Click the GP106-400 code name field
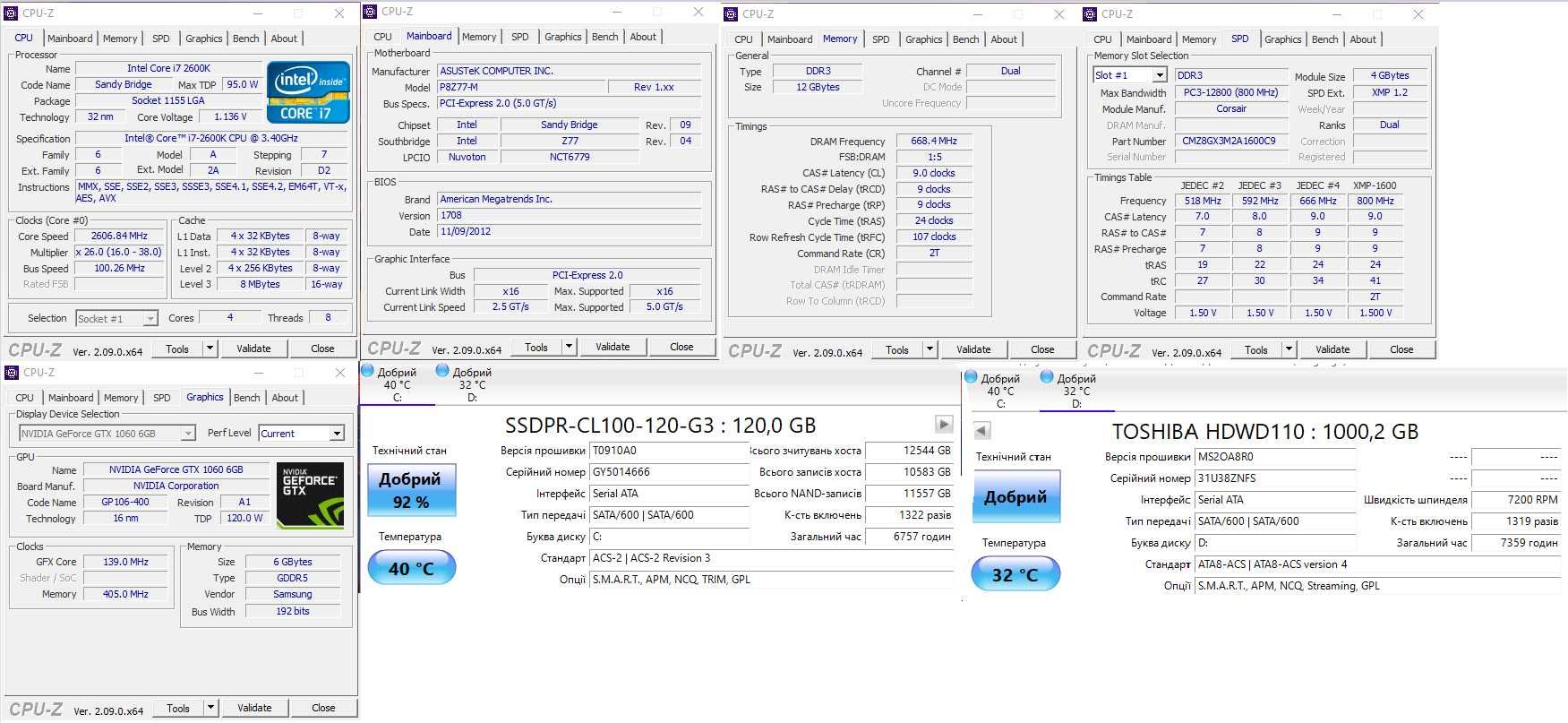Viewport: 1568px width, 723px height. click(125, 502)
